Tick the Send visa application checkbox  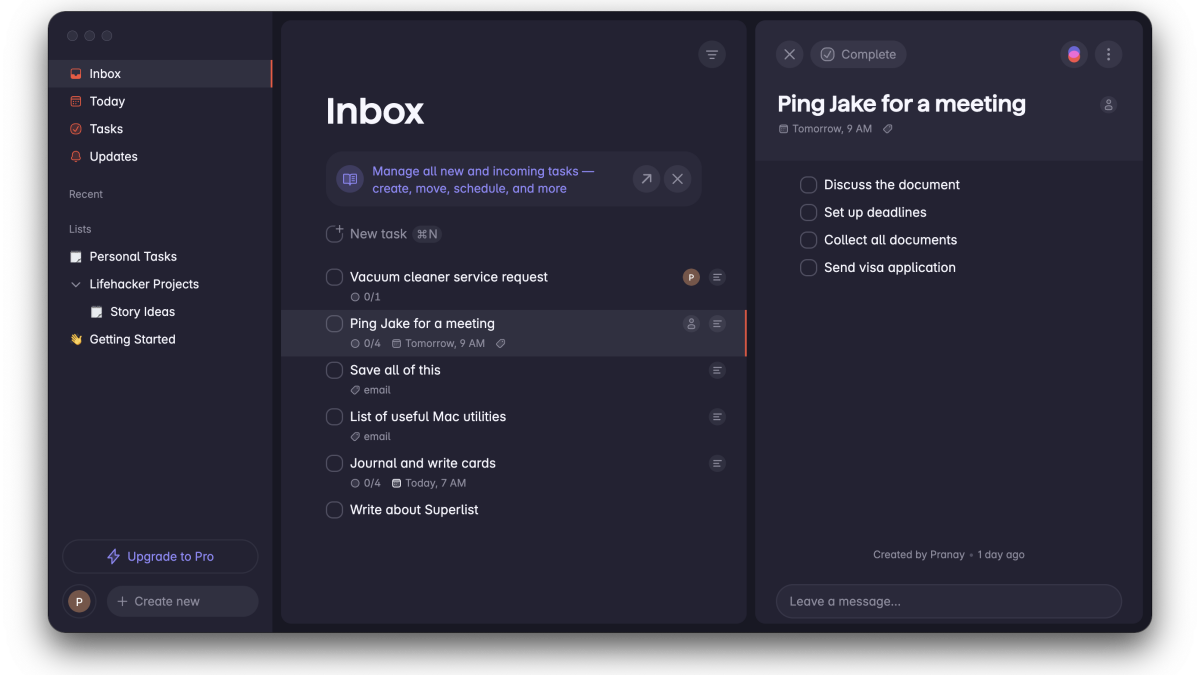(809, 268)
